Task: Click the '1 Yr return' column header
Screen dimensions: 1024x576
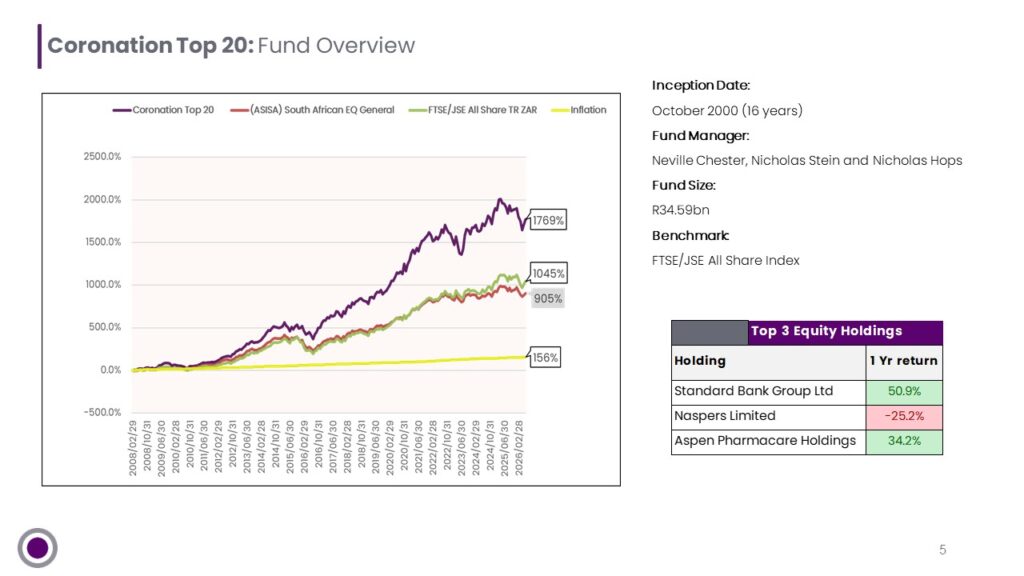Action: (904, 362)
